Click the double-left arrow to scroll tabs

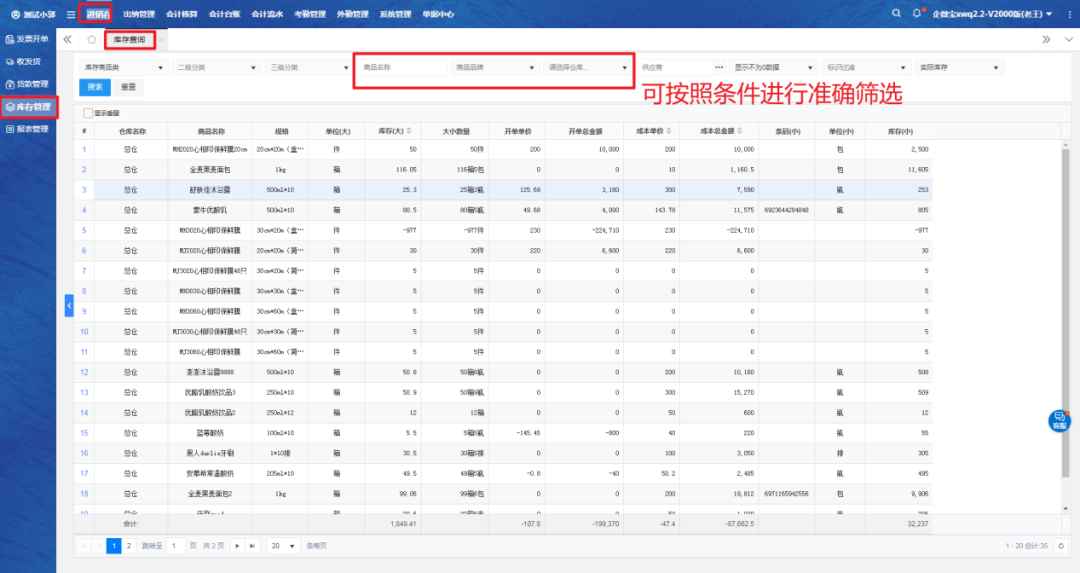click(x=67, y=39)
